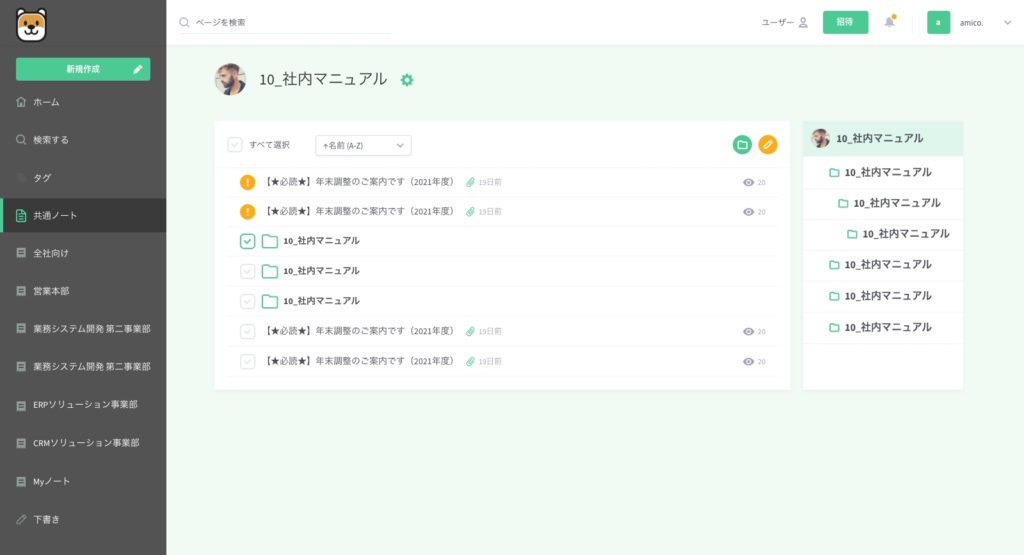
Task: Open the 名前 (A-Z) sort dropdown
Action: click(x=363, y=145)
